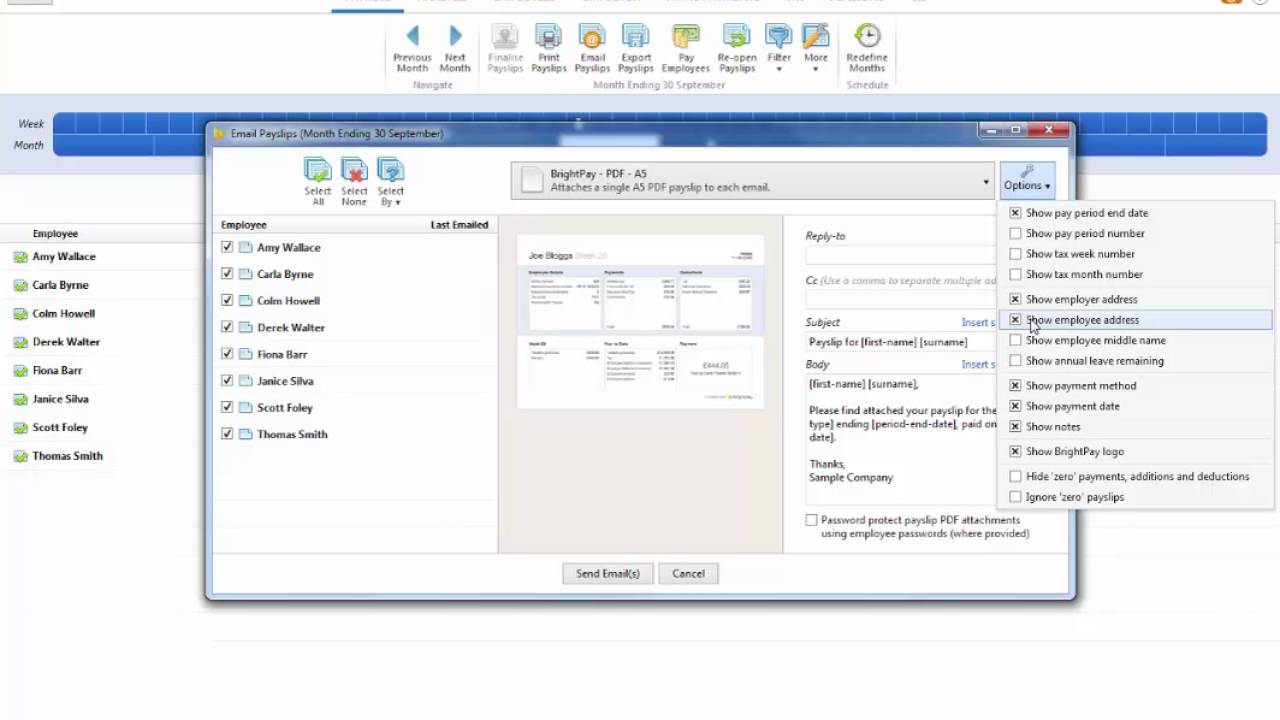Click the Joe Bloggs payslip preview
1280x720 pixels.
[x=640, y=321]
